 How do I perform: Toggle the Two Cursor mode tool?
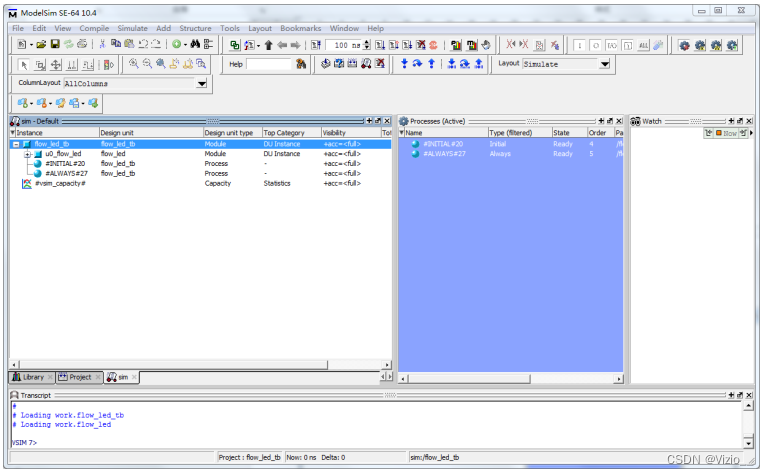[72, 65]
